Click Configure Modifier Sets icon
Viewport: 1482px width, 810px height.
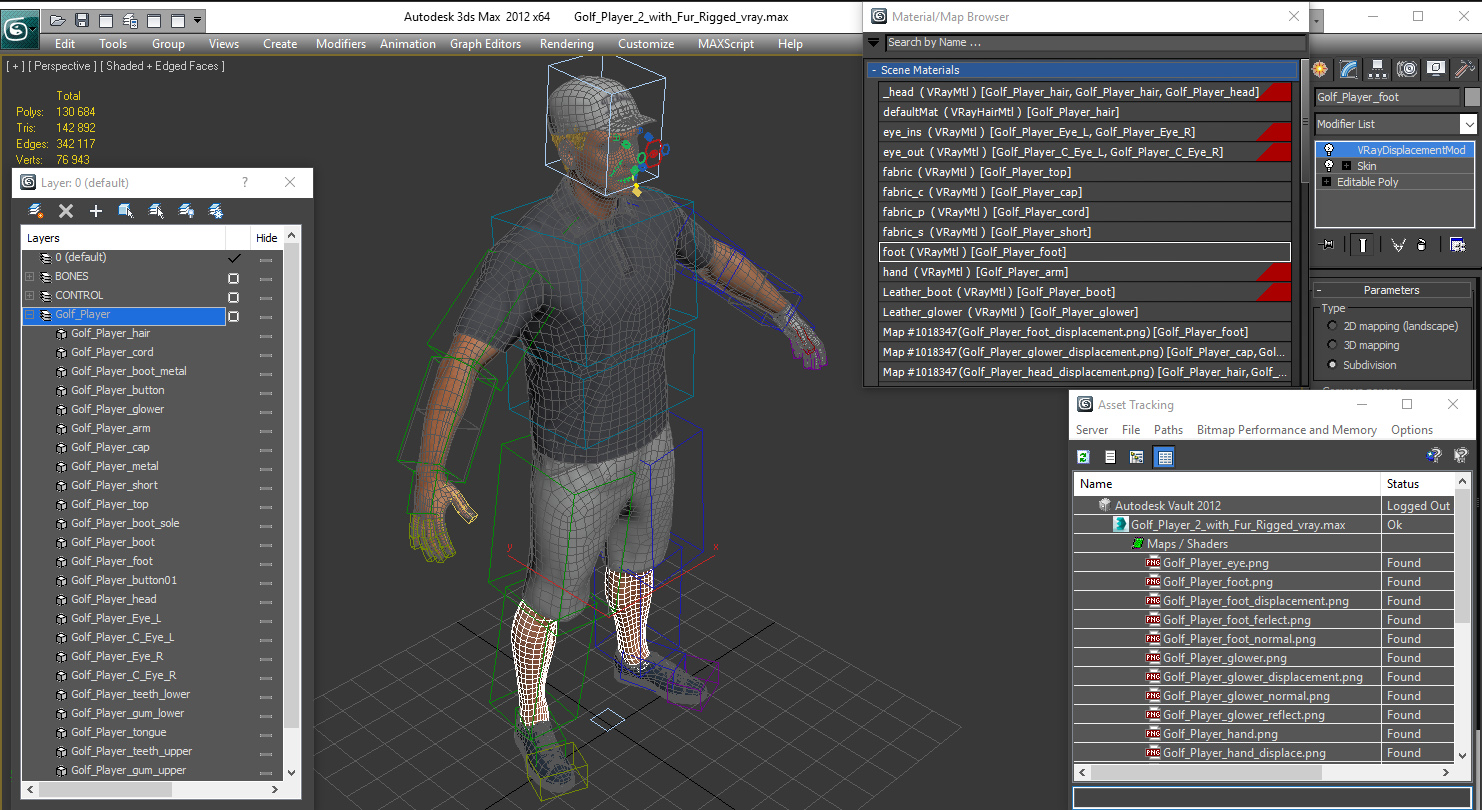1457,244
